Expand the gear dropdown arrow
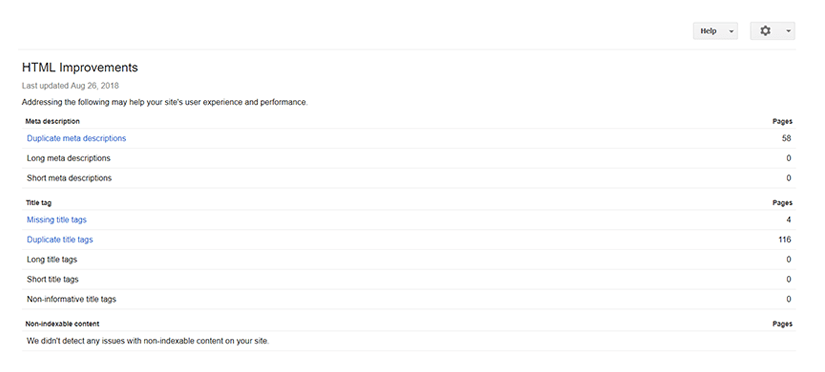 pos(788,31)
